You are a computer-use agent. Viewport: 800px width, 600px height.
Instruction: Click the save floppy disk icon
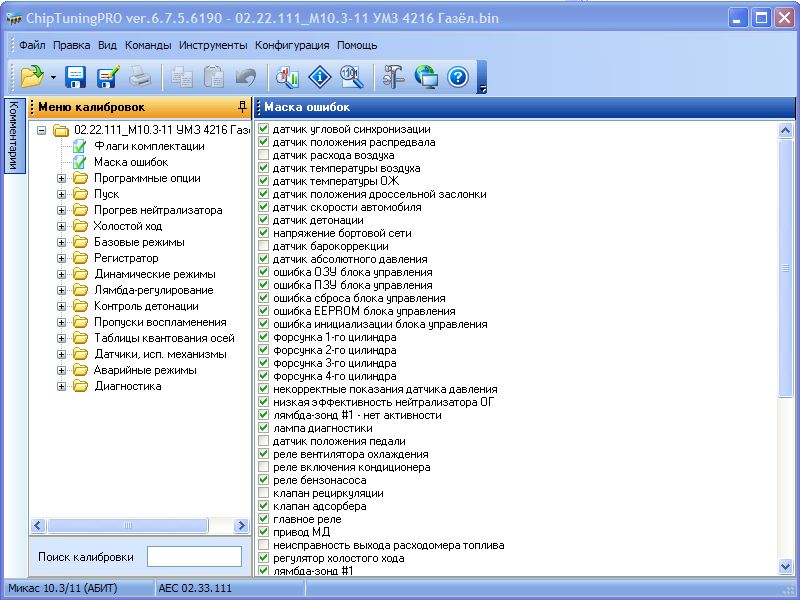(x=76, y=77)
